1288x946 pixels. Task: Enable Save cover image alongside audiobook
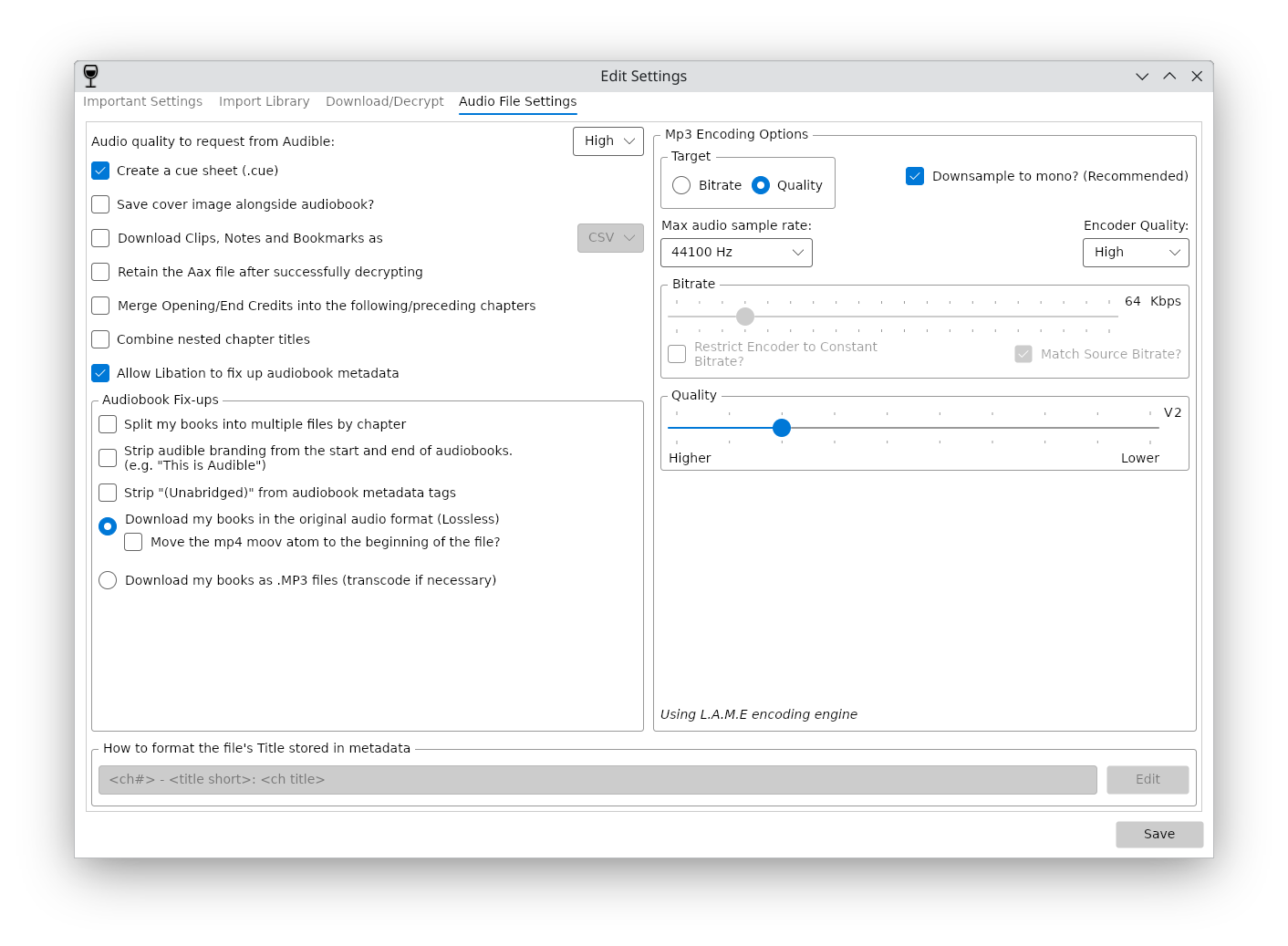point(101,204)
